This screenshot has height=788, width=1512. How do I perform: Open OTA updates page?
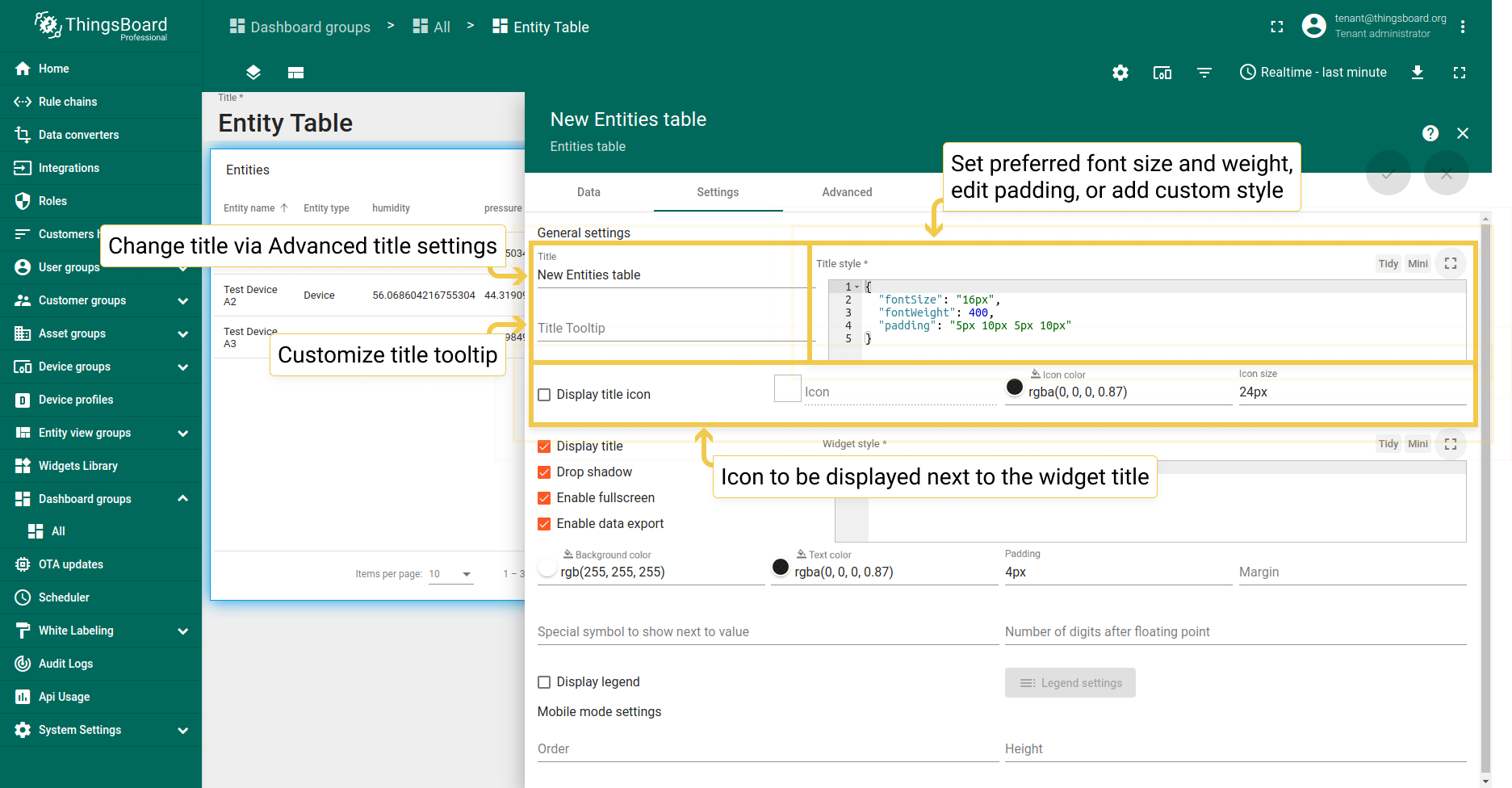101,564
